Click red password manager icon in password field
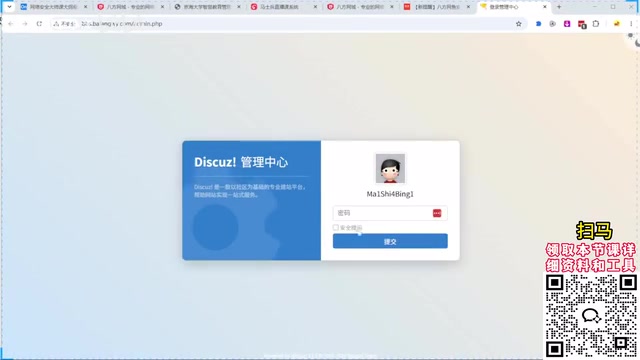The height and width of the screenshot is (360, 640). pos(437,213)
